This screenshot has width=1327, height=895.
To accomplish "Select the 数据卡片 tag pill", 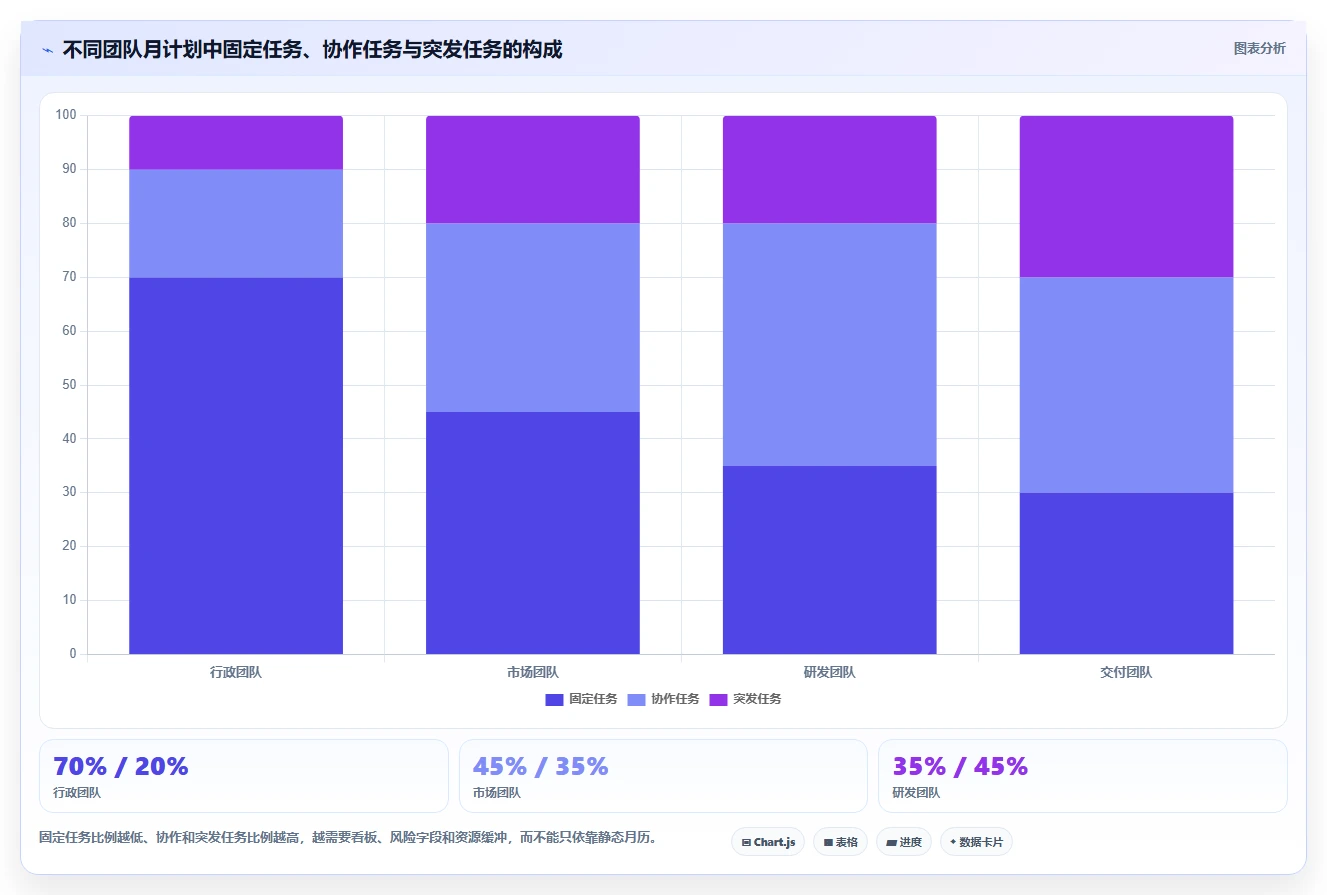I will (976, 842).
